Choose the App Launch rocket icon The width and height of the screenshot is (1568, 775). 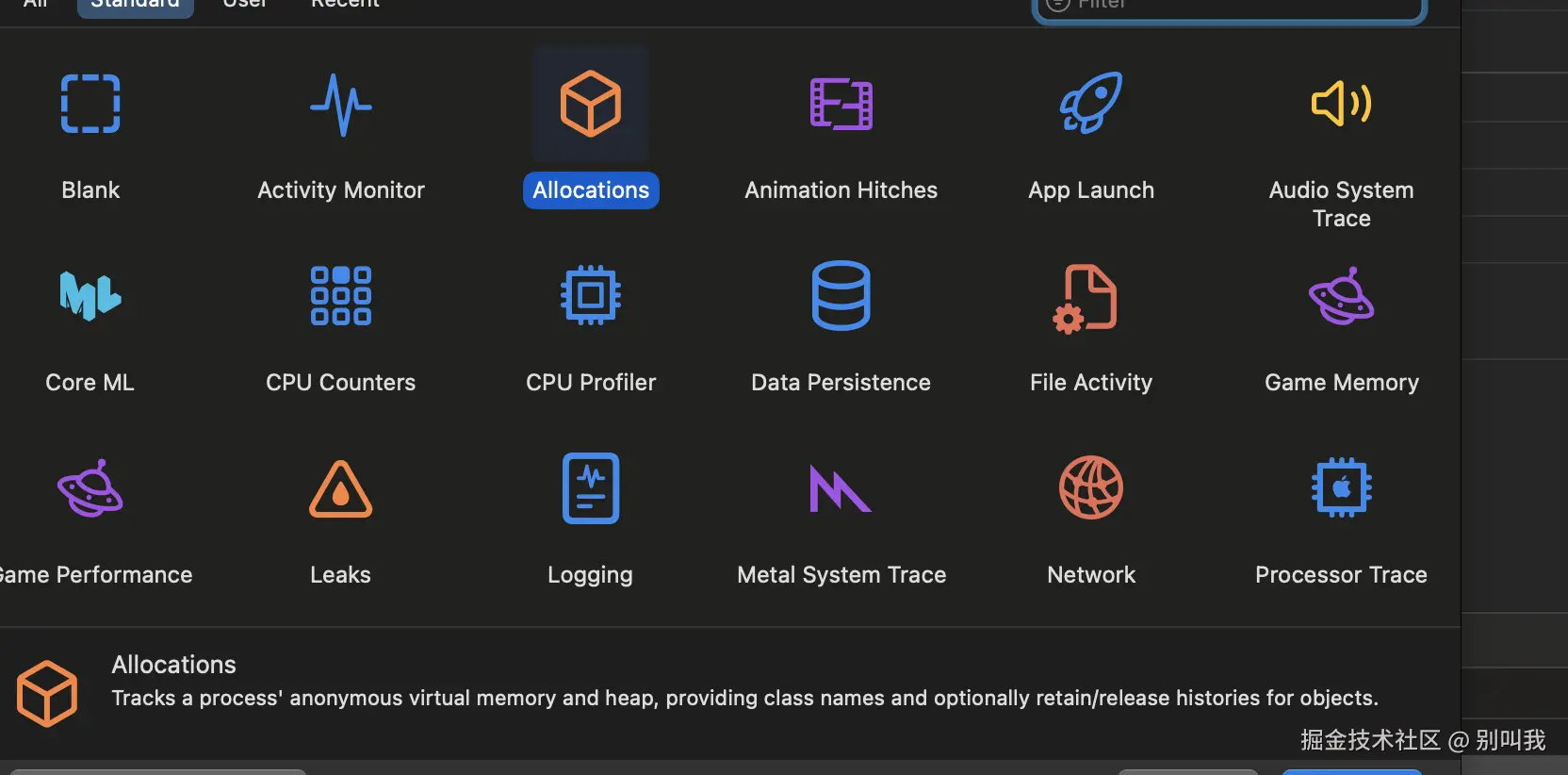tap(1091, 103)
